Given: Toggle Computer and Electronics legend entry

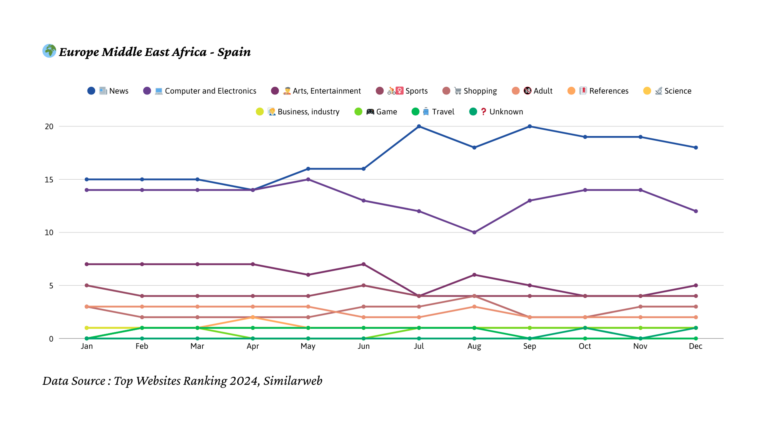Looking at the screenshot, I should 210,91.
